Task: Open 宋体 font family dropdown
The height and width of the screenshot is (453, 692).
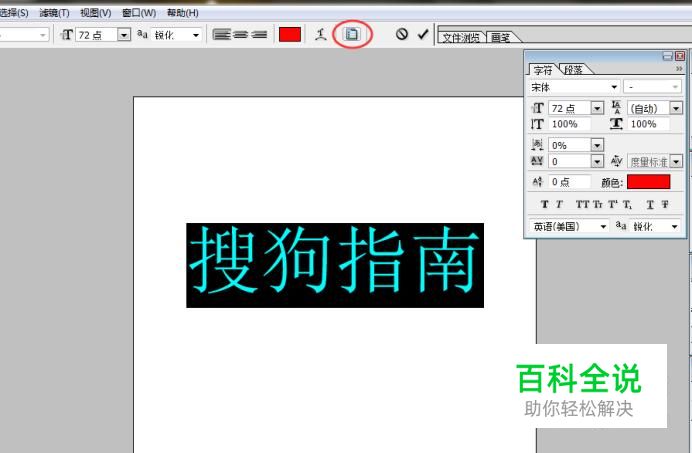Action: [x=614, y=87]
